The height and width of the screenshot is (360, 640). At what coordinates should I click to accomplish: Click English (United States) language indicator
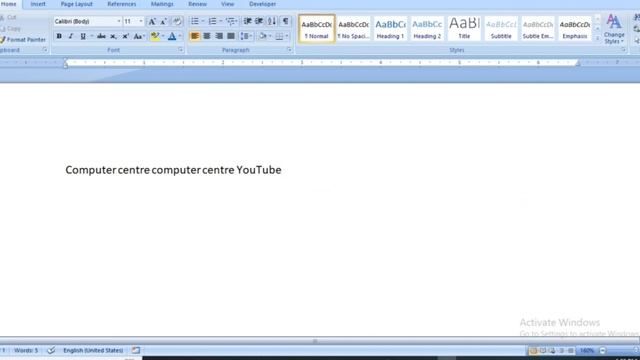pyautogui.click(x=93, y=351)
